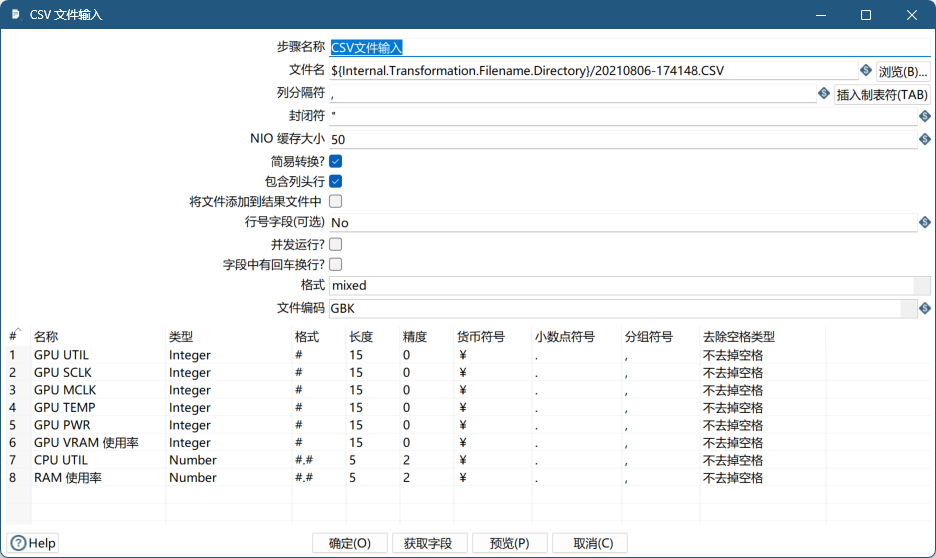Uncheck the 简易转换? checkbox
Viewport: 936px width, 558px height.
pyautogui.click(x=336, y=160)
